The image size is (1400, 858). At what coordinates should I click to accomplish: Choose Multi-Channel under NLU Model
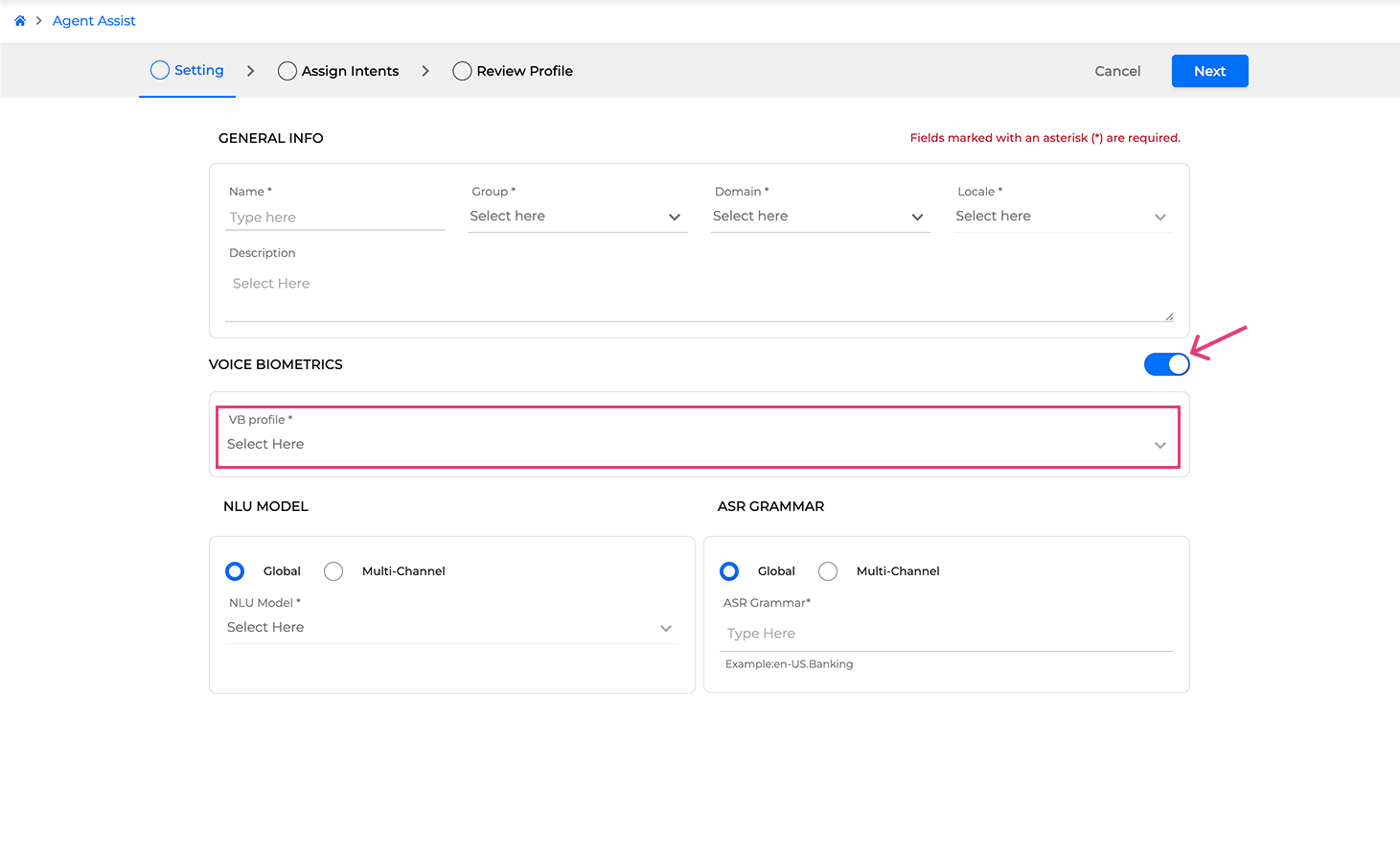pos(333,571)
